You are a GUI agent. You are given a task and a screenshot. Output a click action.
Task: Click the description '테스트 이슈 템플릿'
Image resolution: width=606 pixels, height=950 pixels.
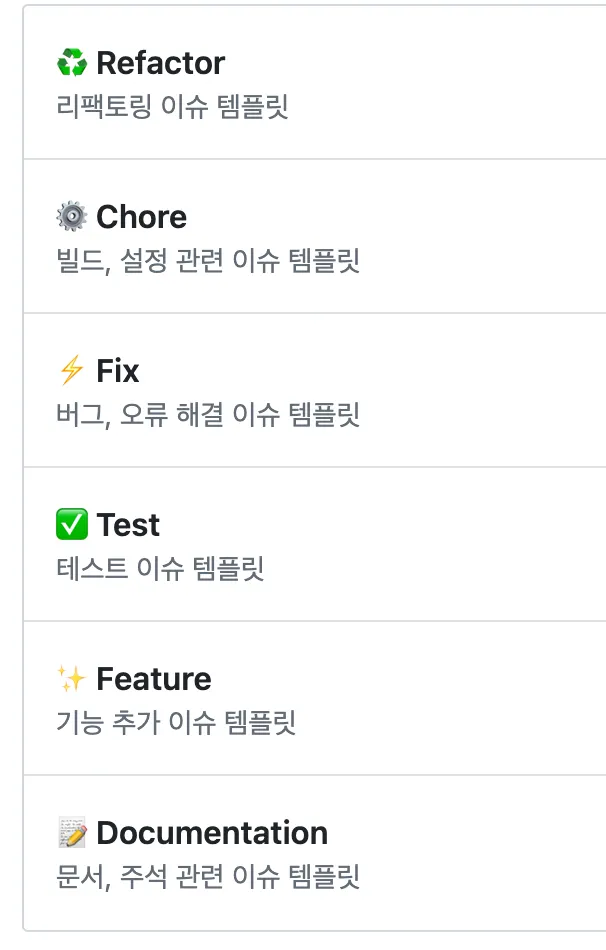click(160, 569)
